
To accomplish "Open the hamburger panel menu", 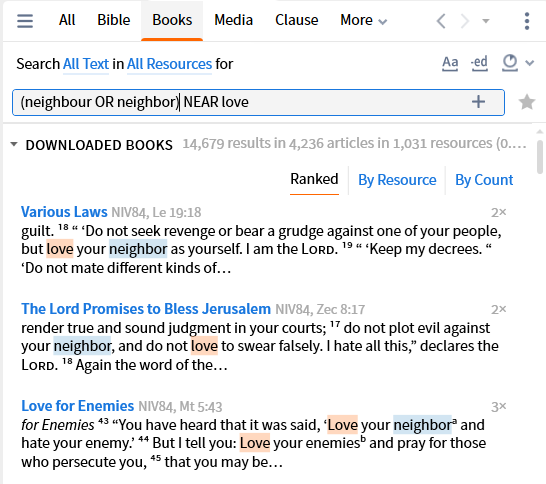I will click(x=25, y=21).
